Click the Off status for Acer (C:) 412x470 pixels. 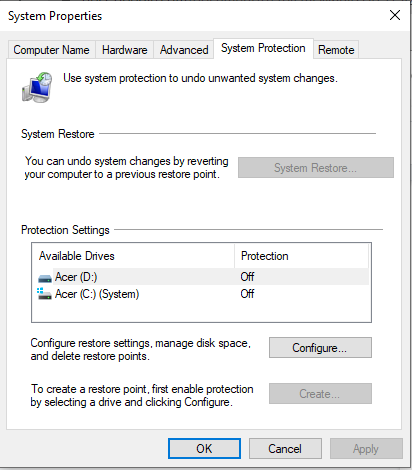[247, 294]
